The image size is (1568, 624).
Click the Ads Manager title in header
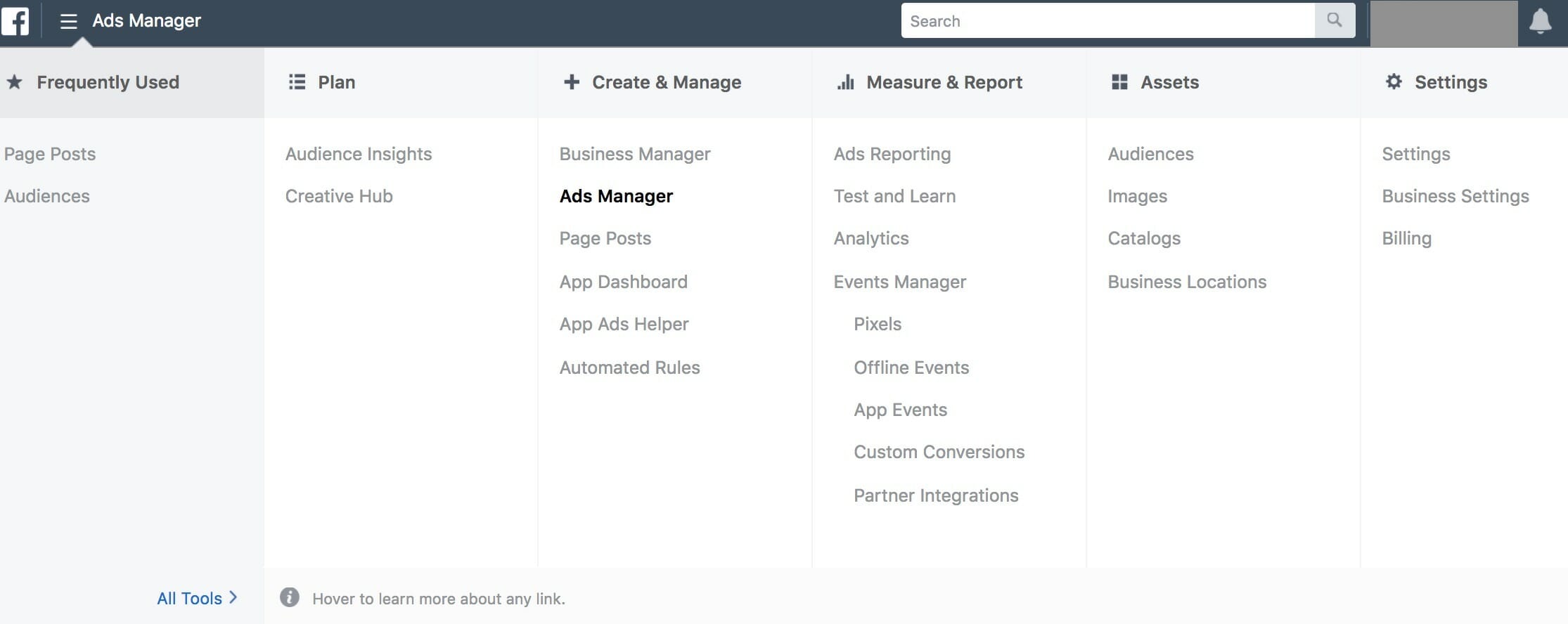146,20
